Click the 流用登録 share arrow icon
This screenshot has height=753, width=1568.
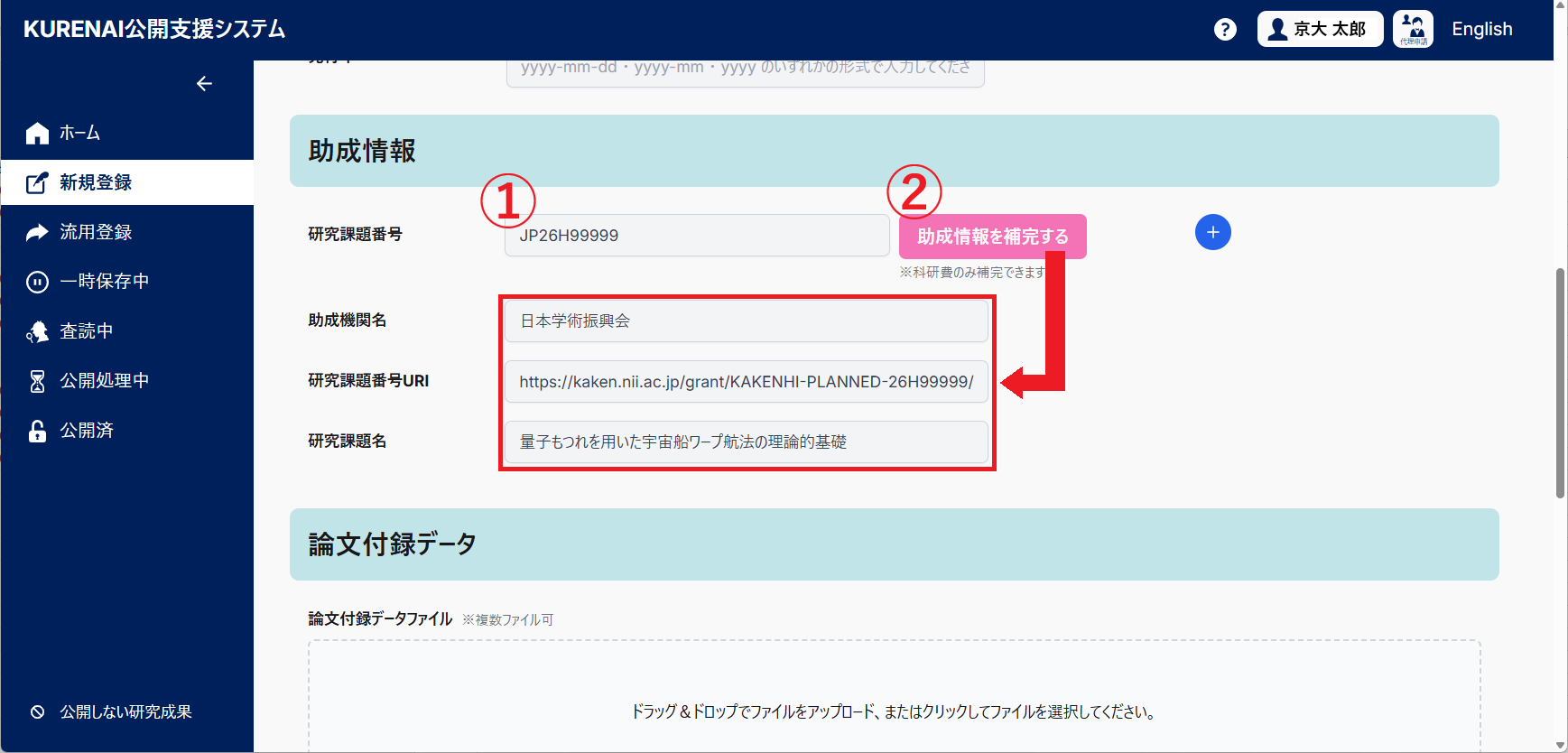pos(37,232)
